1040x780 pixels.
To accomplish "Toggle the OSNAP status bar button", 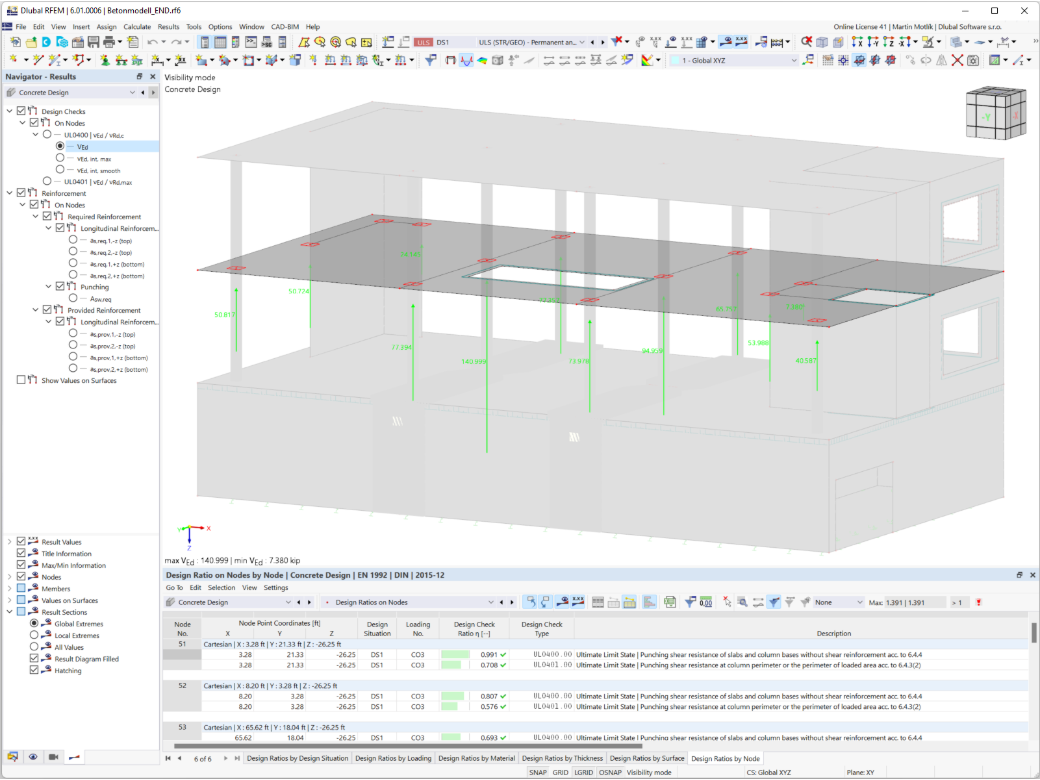I will (x=610, y=772).
